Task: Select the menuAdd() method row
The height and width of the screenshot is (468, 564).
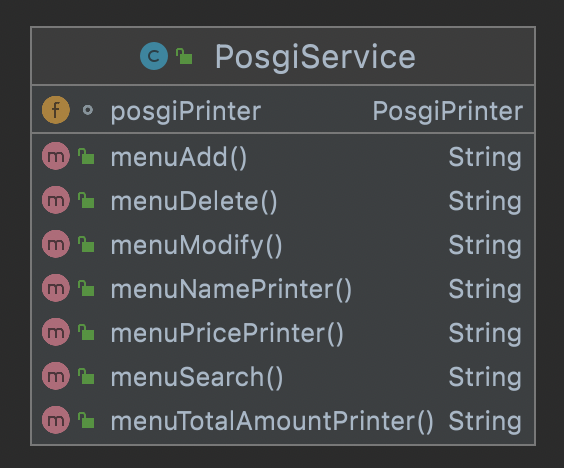Action: tap(283, 156)
